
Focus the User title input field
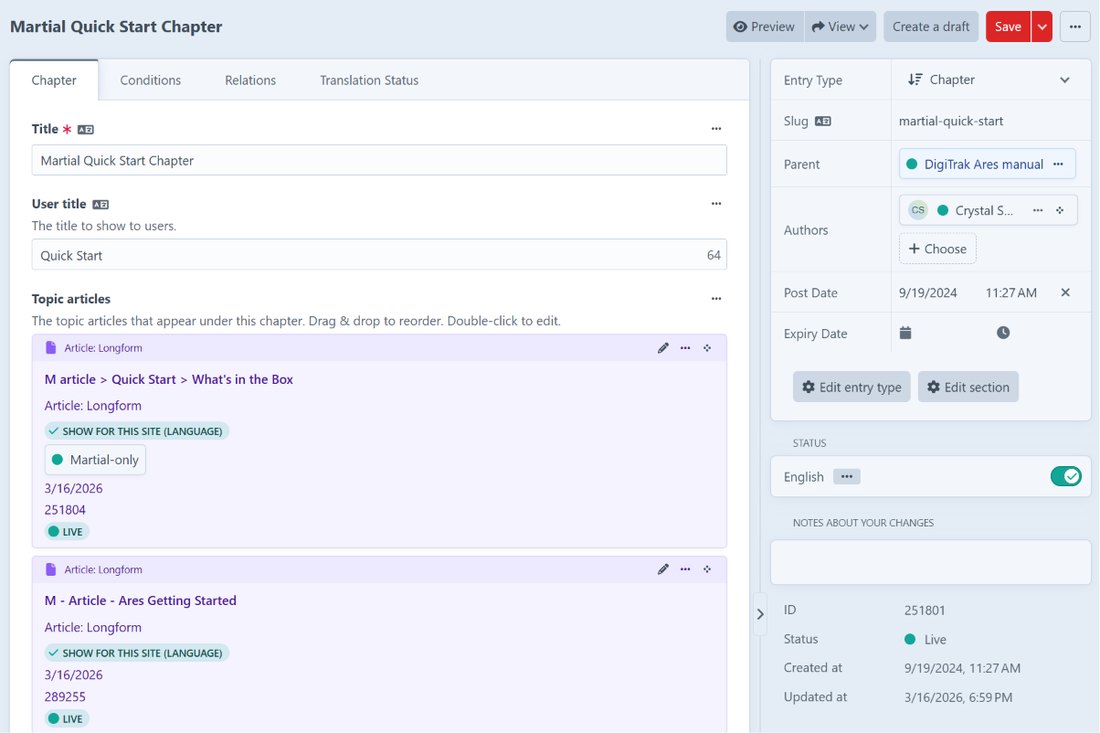[x=379, y=255]
